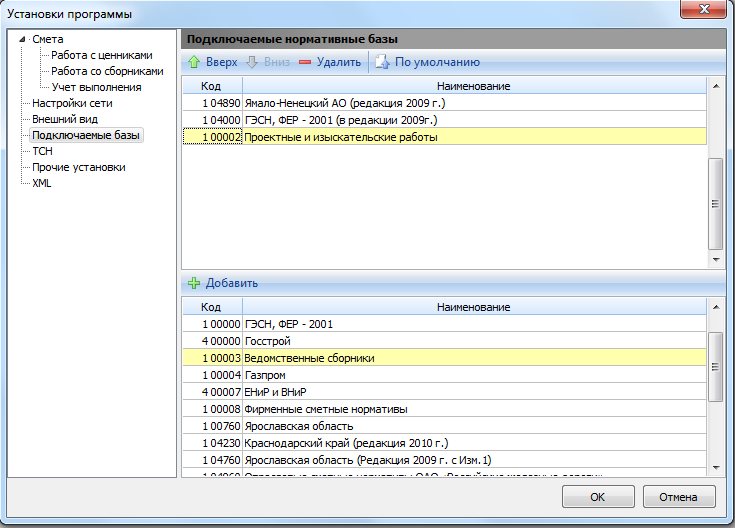The image size is (735, 528).
Task: Click lower list scrollbar up arrow
Action: pyautogui.click(x=716, y=307)
